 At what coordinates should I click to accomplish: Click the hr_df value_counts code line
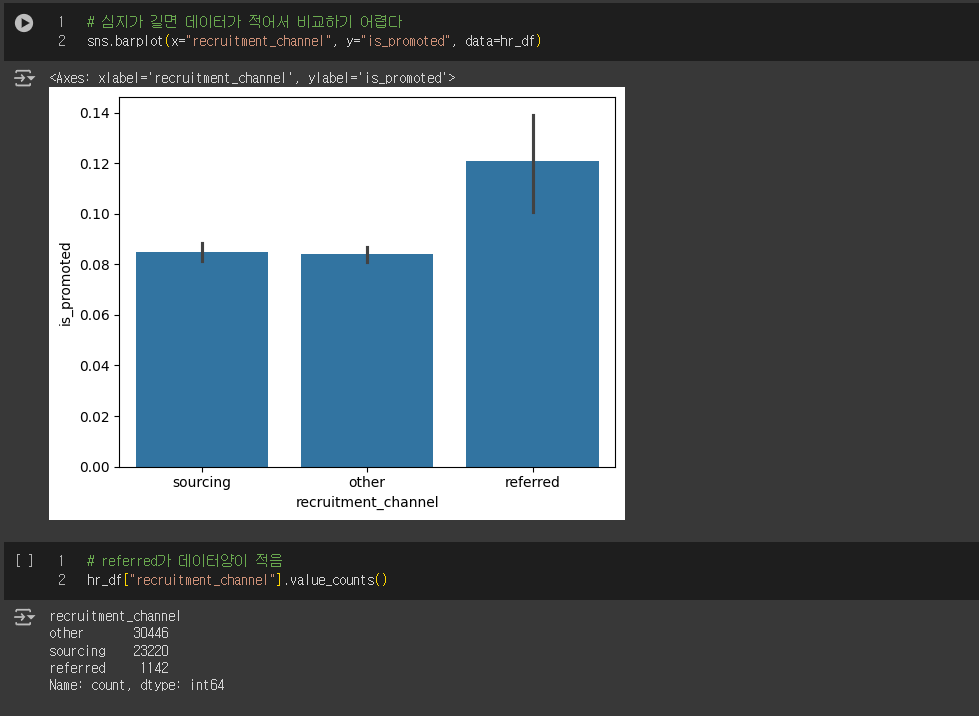pyautogui.click(x=237, y=581)
